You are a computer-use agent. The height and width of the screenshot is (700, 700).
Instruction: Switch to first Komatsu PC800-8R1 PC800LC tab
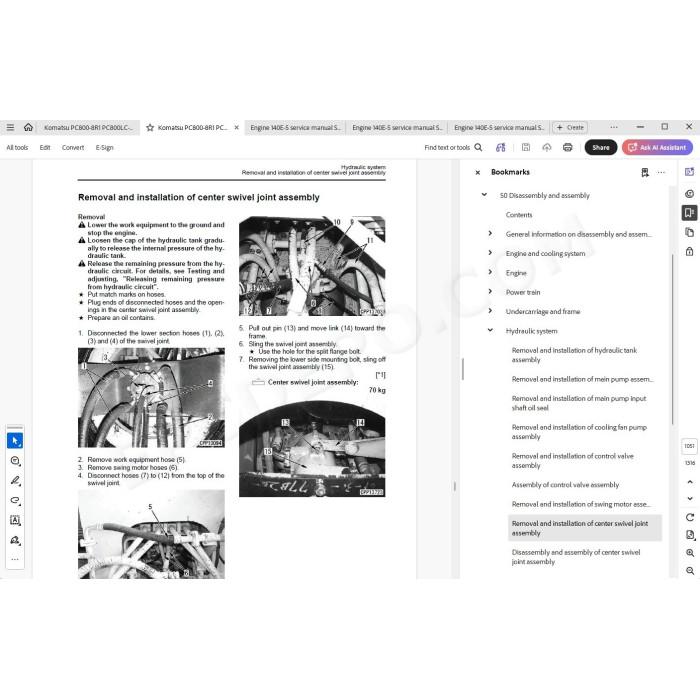[x=88, y=128]
